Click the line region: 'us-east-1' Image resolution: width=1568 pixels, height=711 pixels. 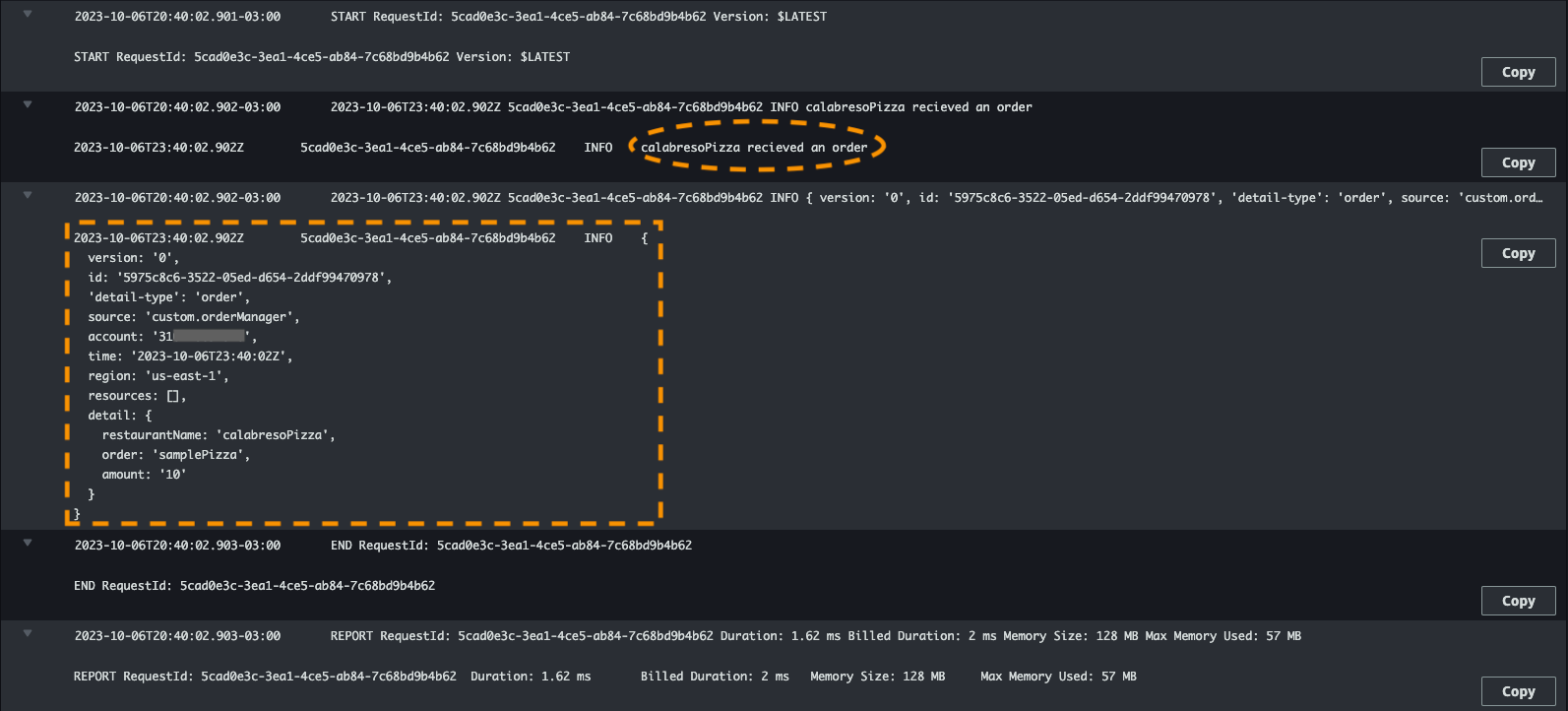pos(158,376)
